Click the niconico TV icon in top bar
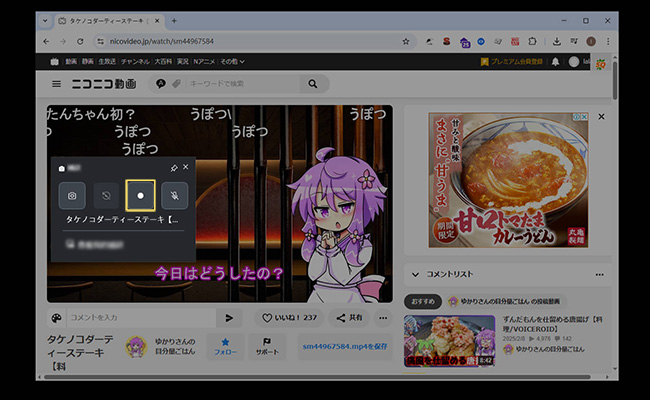Viewport: 650px width, 400px height. [54, 62]
